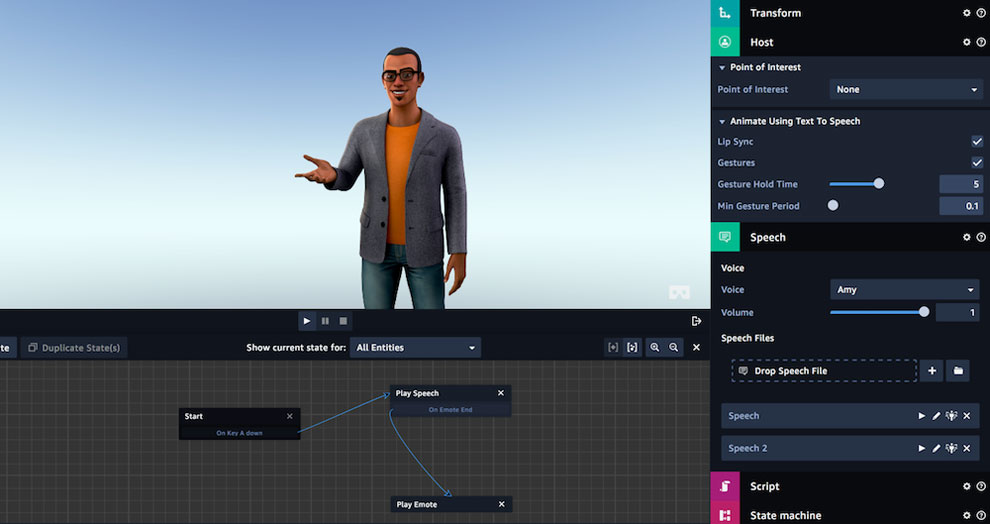
Task: Open the Point of Interest dropdown
Action: click(906, 90)
